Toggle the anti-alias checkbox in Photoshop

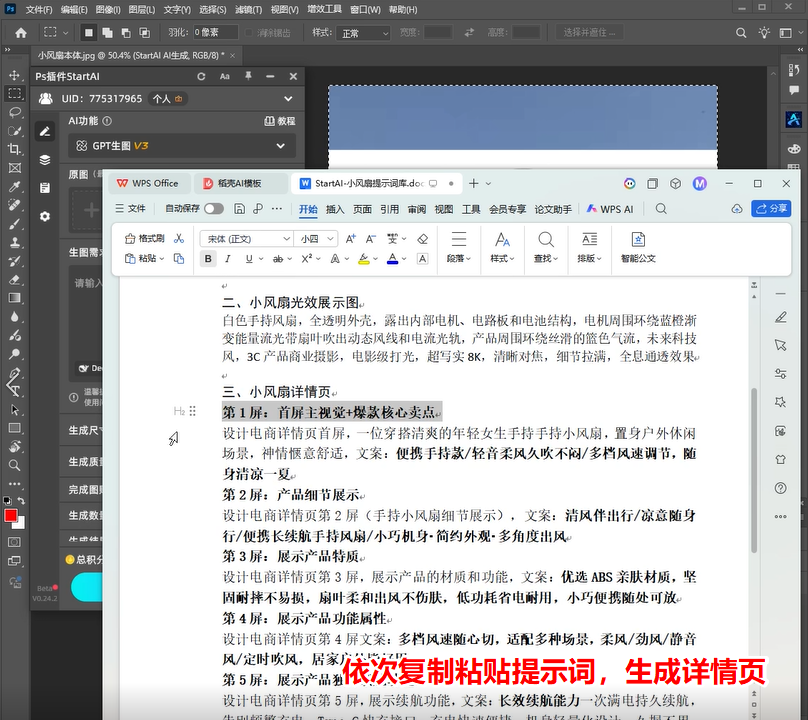248,33
